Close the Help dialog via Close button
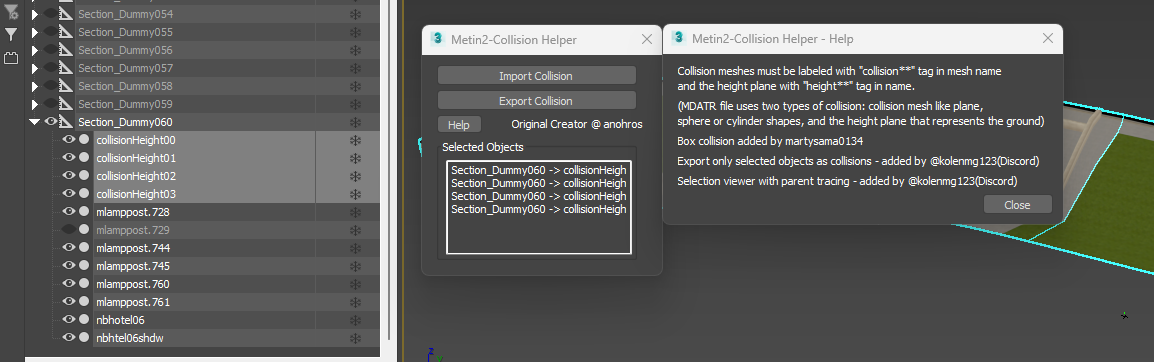 (x=1018, y=205)
